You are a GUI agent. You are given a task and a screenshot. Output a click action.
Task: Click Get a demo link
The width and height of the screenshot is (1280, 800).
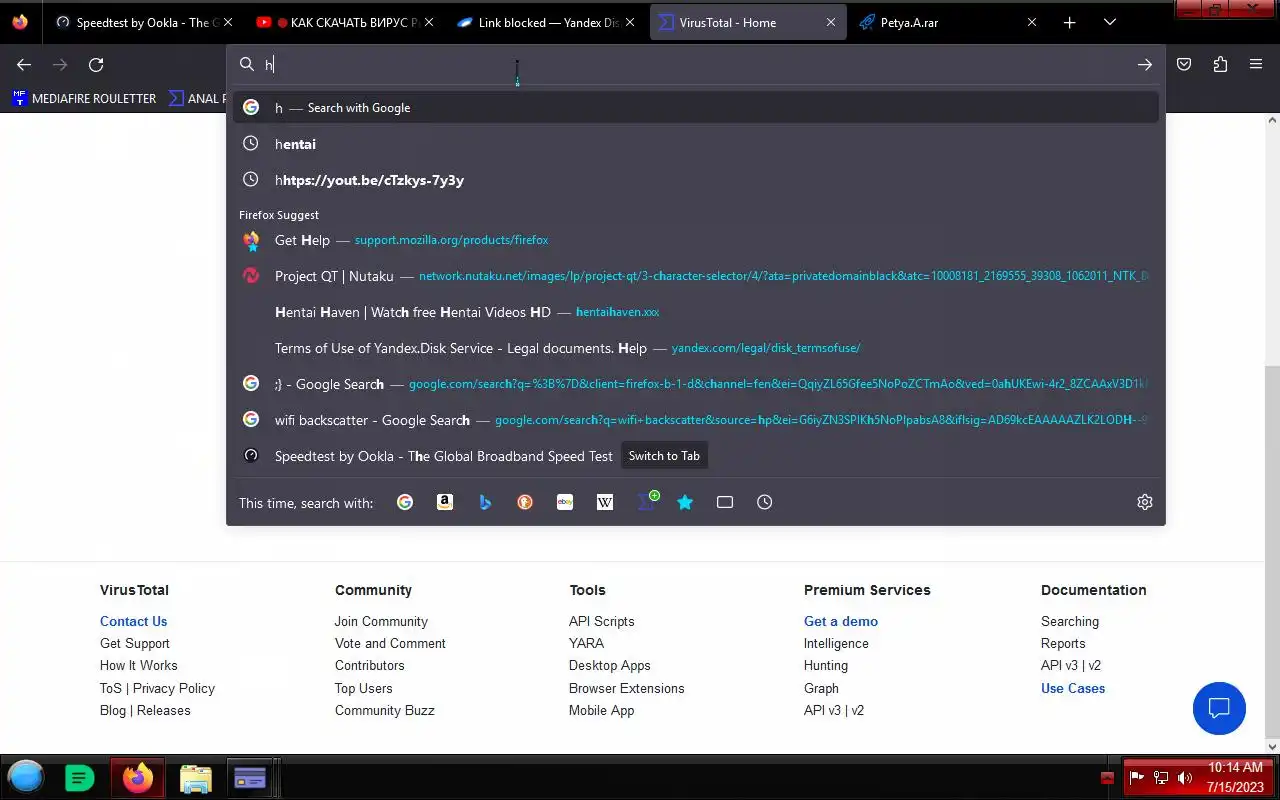click(x=841, y=621)
